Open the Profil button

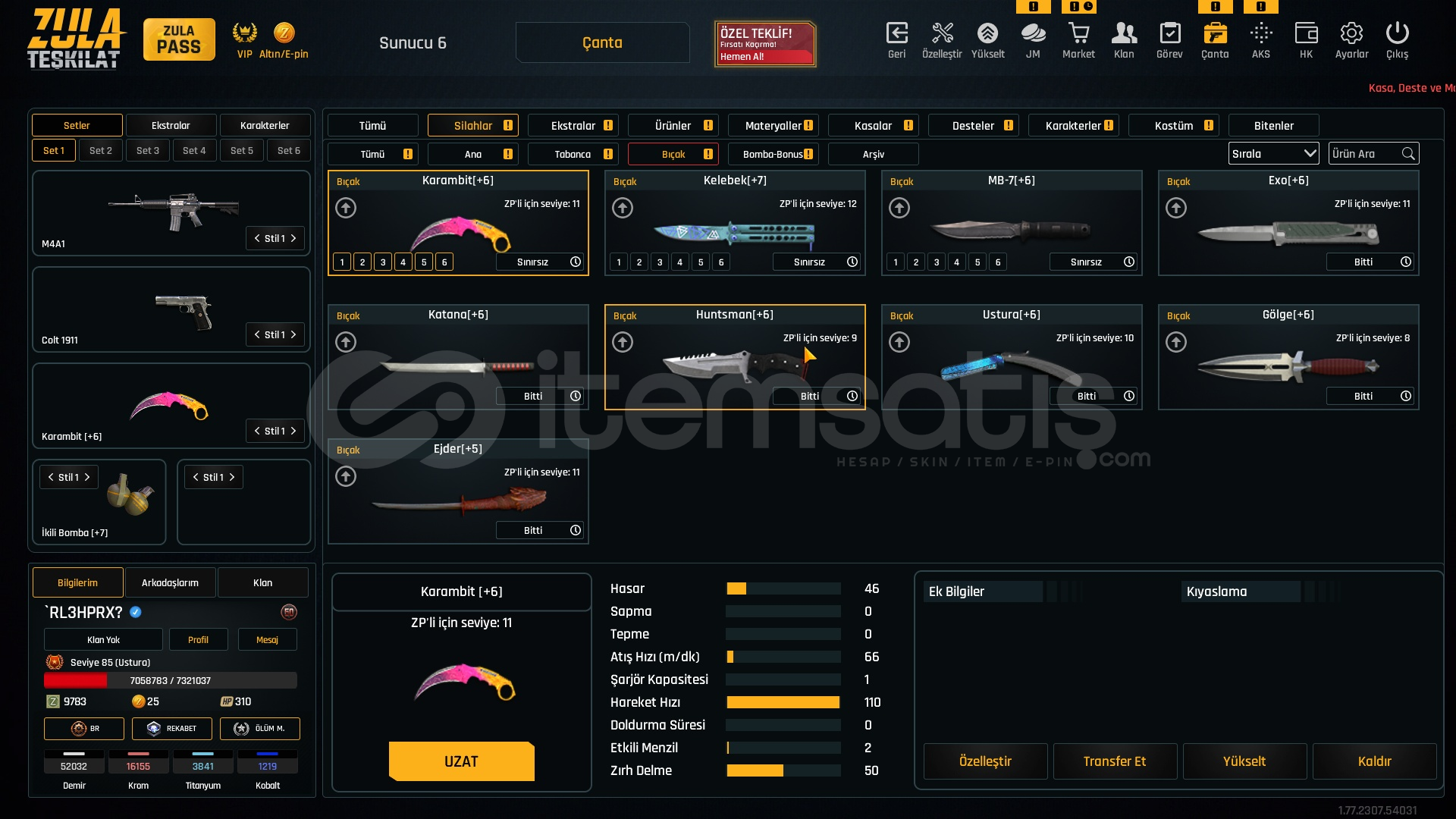click(x=198, y=639)
